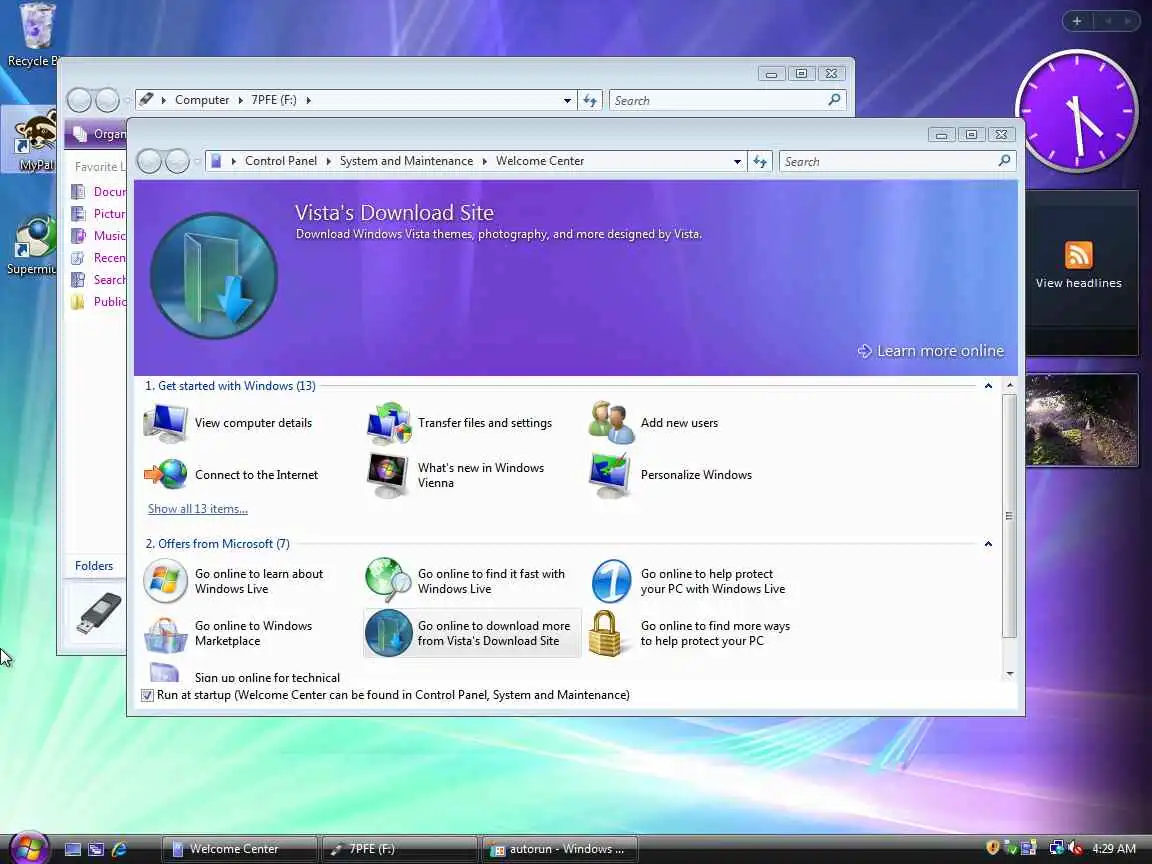Image resolution: width=1152 pixels, height=864 pixels.
Task: Open Go online to help protect your PC with Windows Live
Action: [x=688, y=581]
